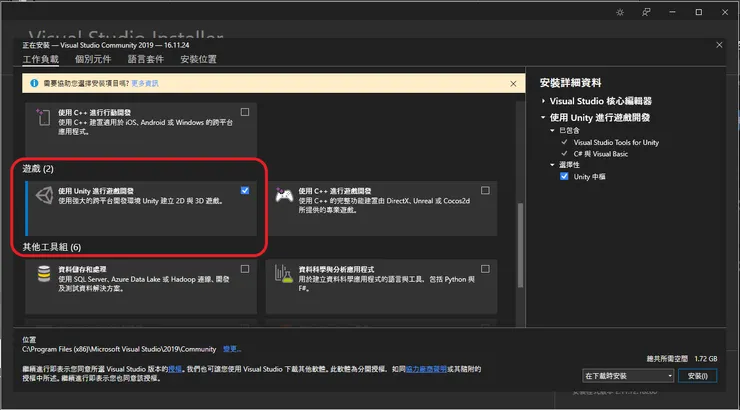Click the workloads list vertical scrollbar
Image resolution: width=740 pixels, height=410 pixels.
pos(521,245)
